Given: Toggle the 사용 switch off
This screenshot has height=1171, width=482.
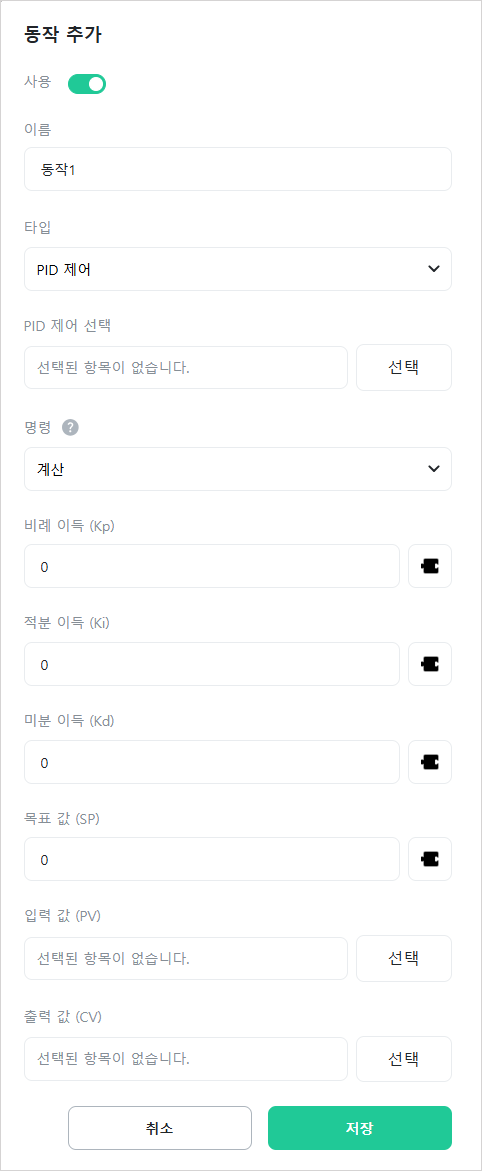Looking at the screenshot, I should click(87, 84).
